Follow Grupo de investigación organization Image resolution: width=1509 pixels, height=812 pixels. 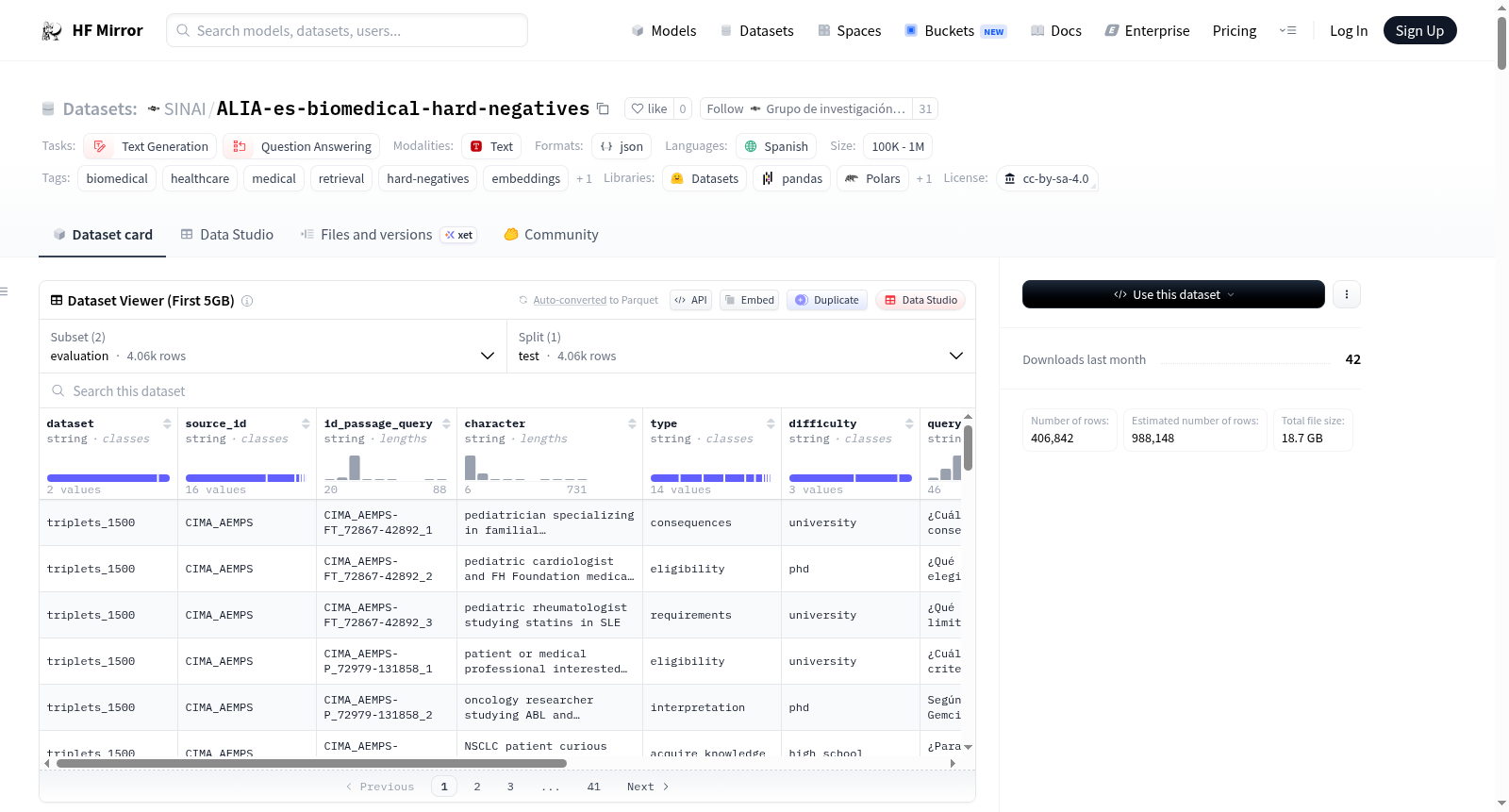point(724,108)
